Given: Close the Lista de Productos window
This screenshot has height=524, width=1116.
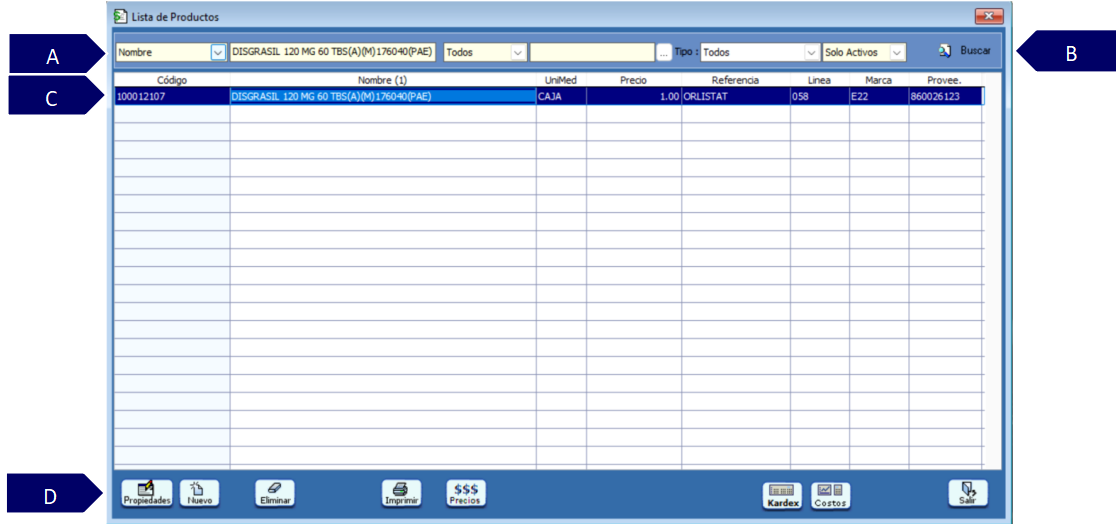Looking at the screenshot, I should 989,16.
